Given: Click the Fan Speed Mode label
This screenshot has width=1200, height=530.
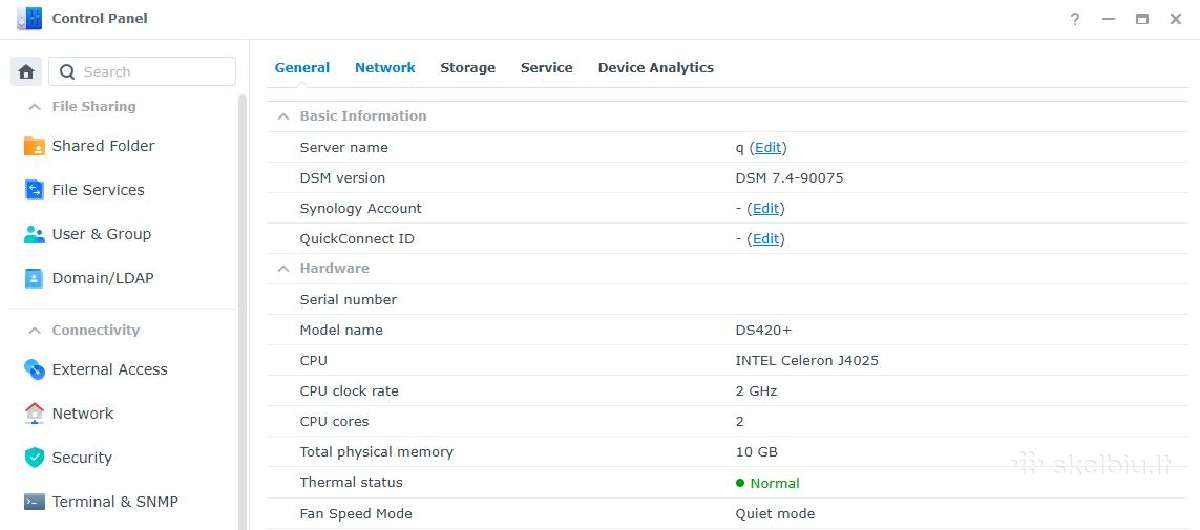Looking at the screenshot, I should tap(356, 514).
